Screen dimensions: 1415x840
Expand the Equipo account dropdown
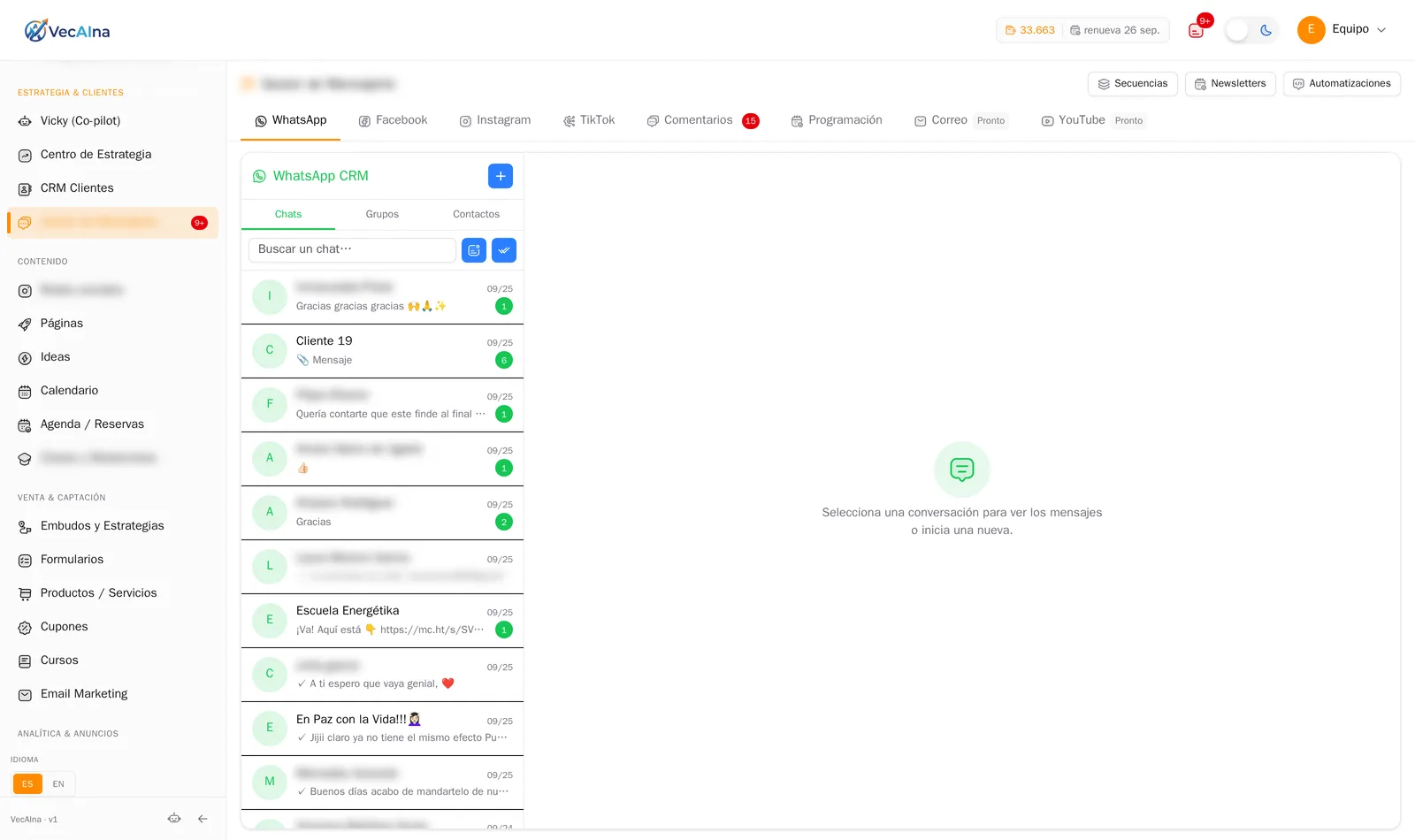pos(1342,29)
